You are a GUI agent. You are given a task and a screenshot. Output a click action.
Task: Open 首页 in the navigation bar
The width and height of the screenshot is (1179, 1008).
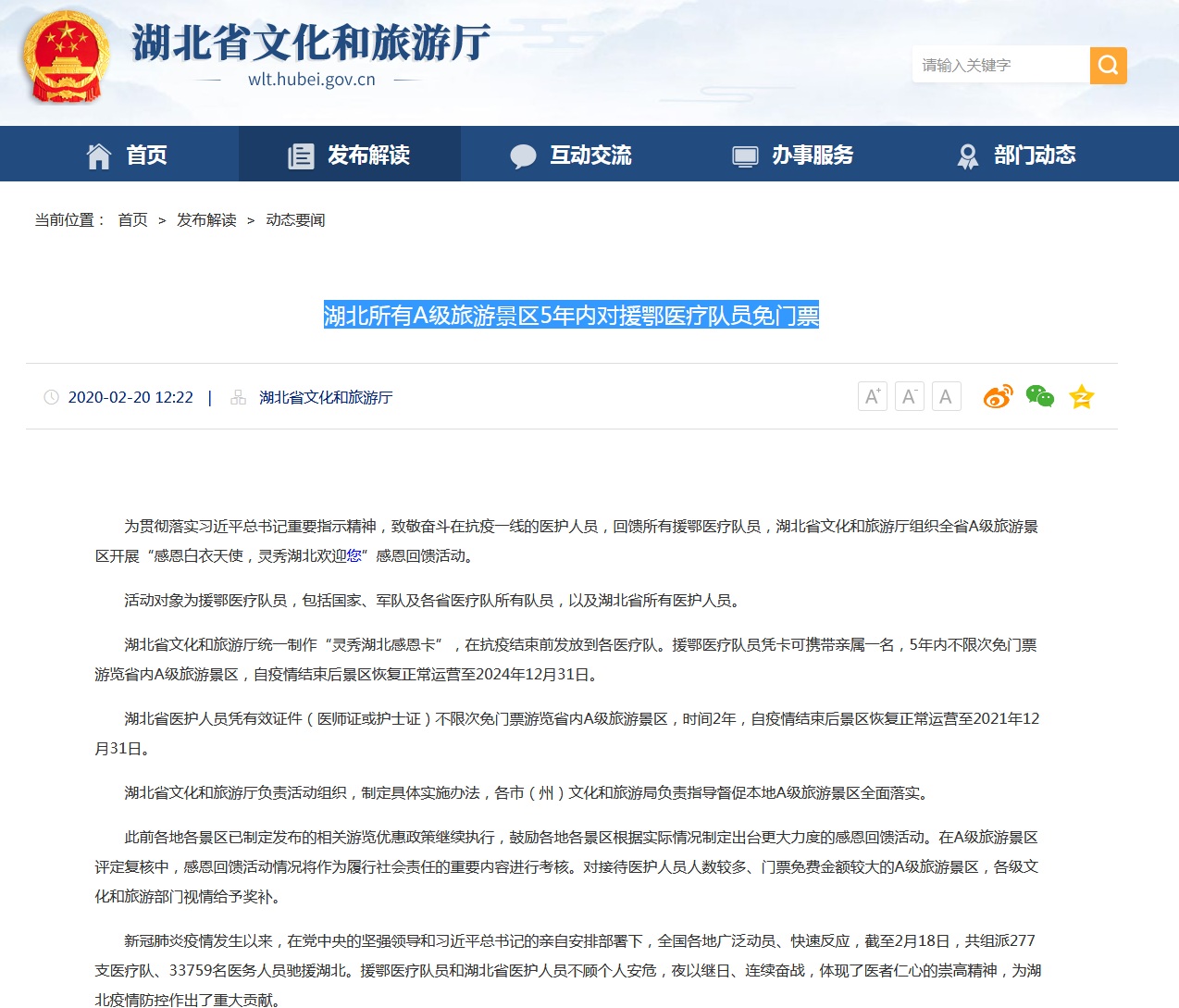click(x=127, y=155)
